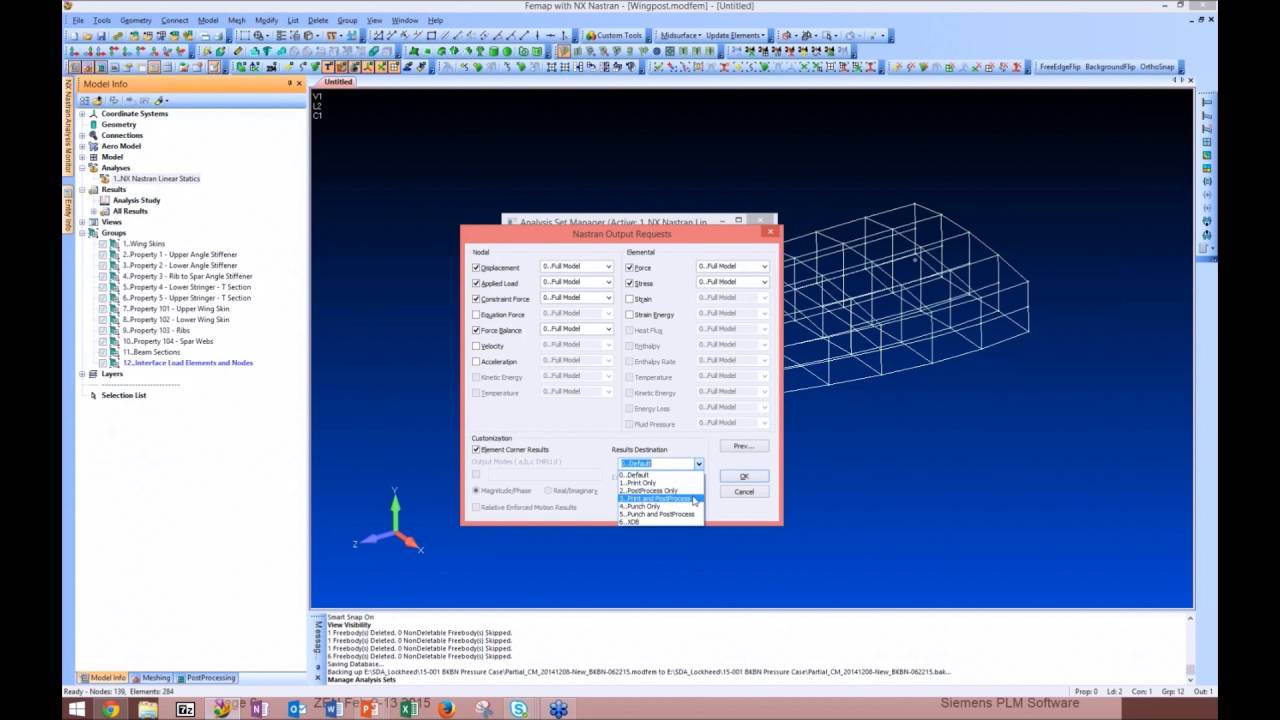Toggle visibility checkbox for 1..Wing Skins group

point(102,244)
